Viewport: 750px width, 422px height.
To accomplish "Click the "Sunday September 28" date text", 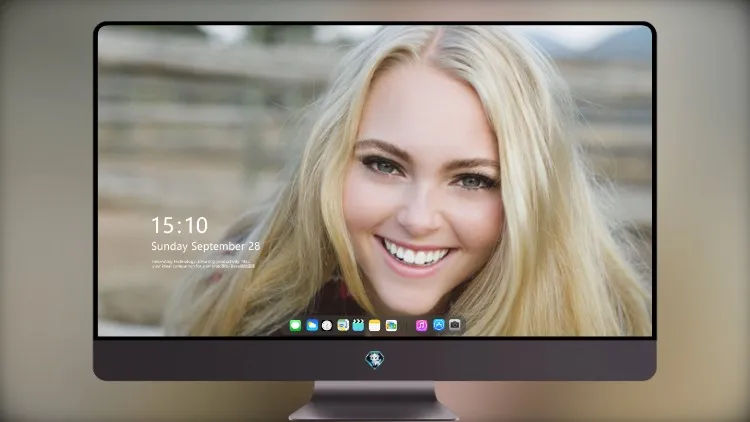I will pos(206,246).
